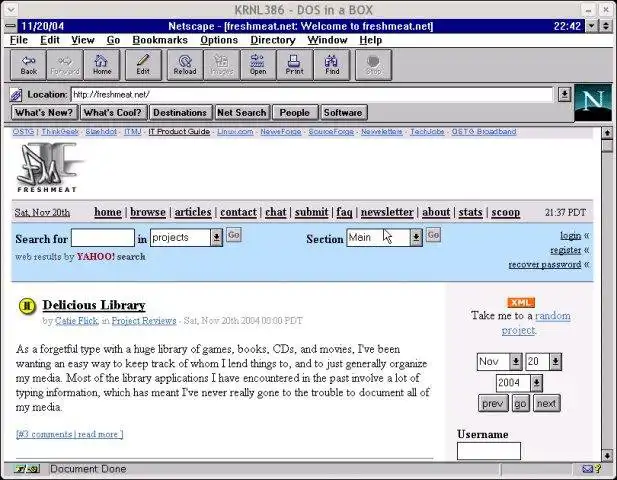Image resolution: width=617 pixels, height=480 pixels.
Task: Open the Bookmarks menu
Action: tap(160, 40)
